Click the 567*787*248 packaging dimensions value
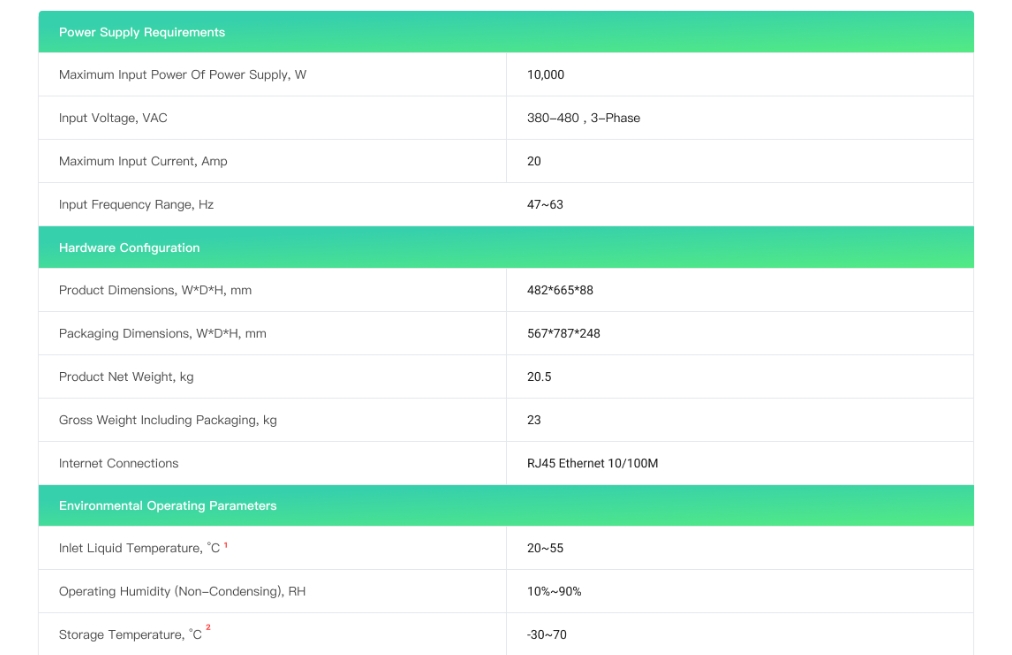This screenshot has width=1012, height=655. tap(564, 334)
